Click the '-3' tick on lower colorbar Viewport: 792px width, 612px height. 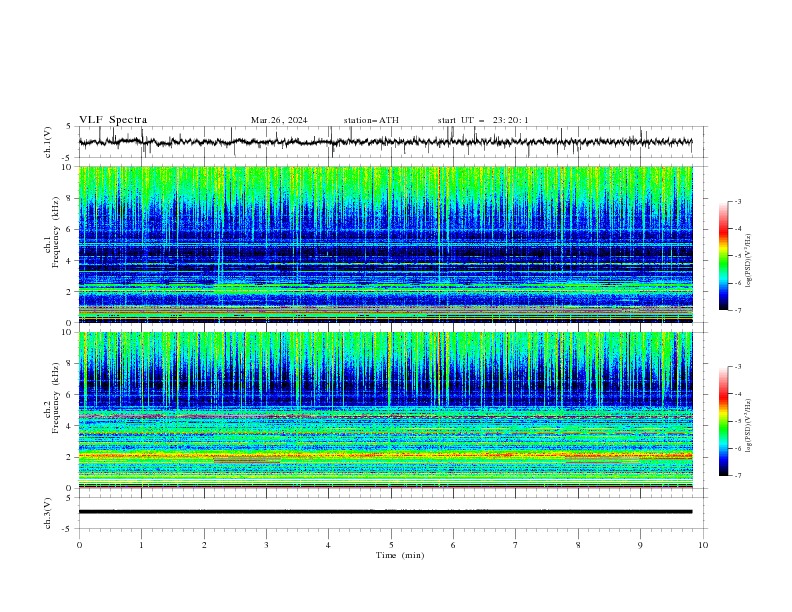coord(738,367)
